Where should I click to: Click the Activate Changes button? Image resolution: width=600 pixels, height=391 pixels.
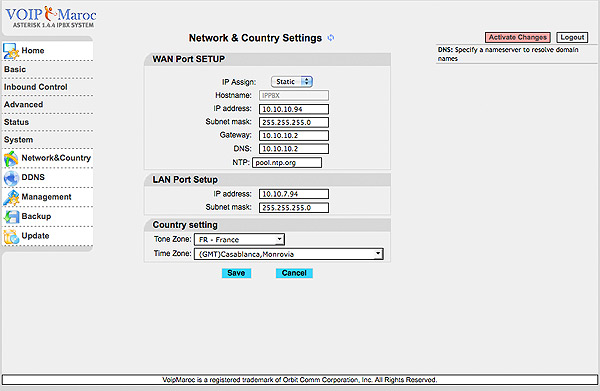[518, 37]
